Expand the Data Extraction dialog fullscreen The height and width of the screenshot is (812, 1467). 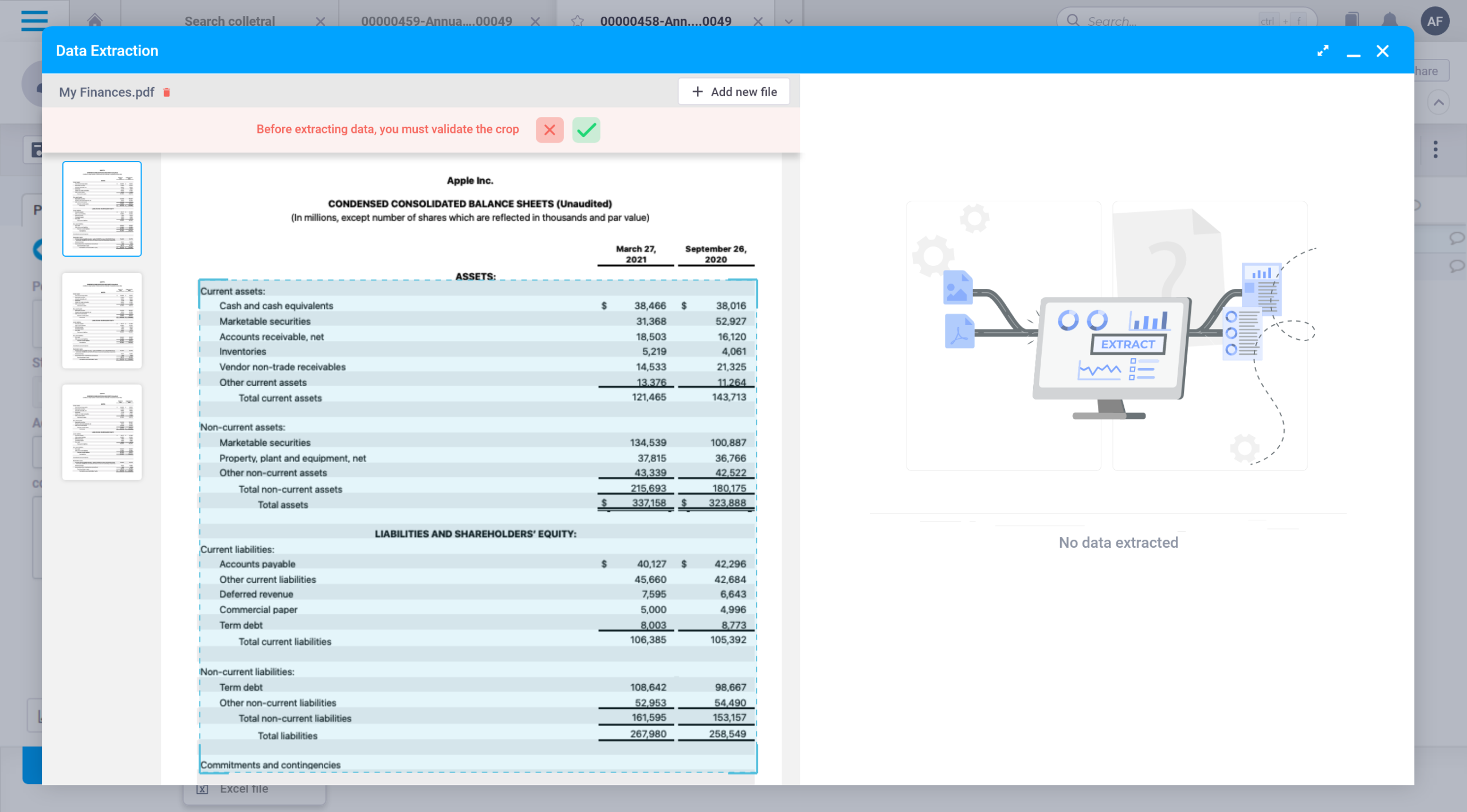(x=1323, y=51)
